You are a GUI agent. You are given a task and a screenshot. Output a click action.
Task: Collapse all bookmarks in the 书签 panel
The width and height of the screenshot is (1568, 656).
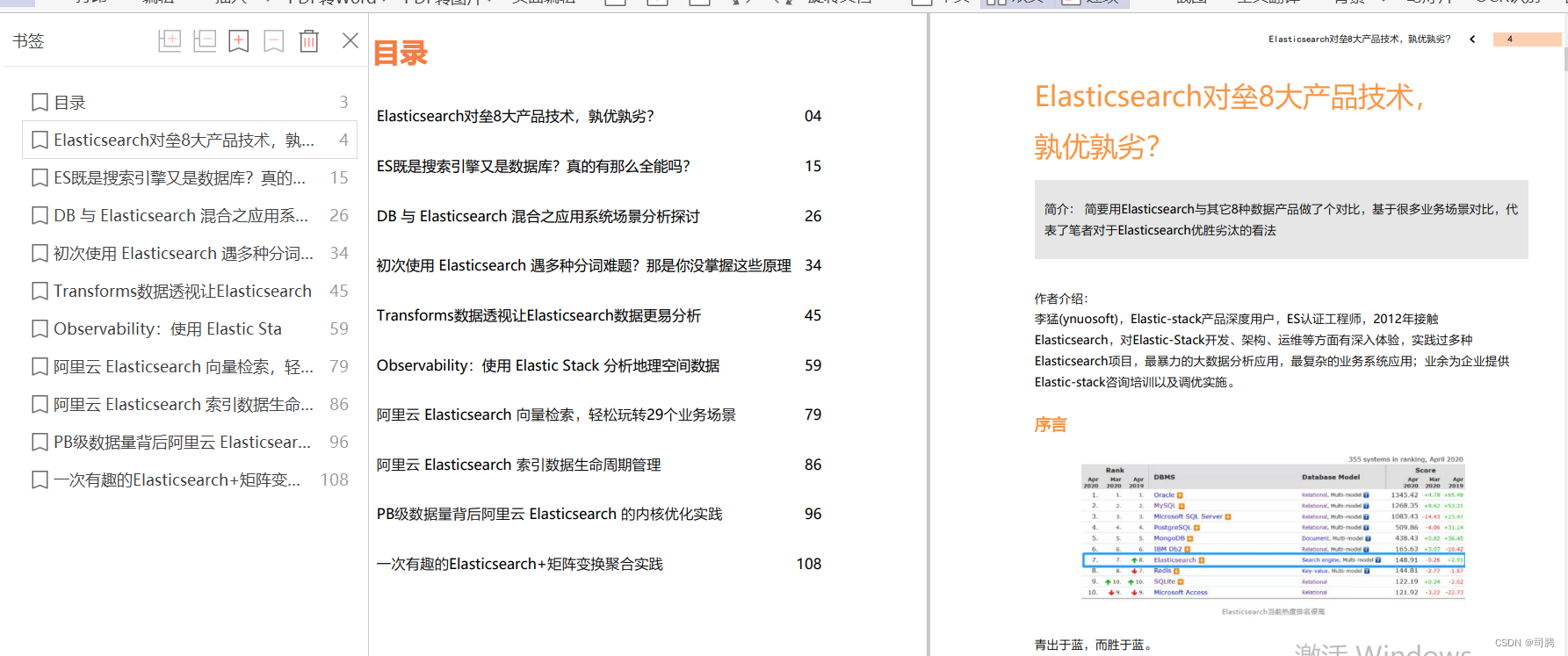[x=205, y=40]
